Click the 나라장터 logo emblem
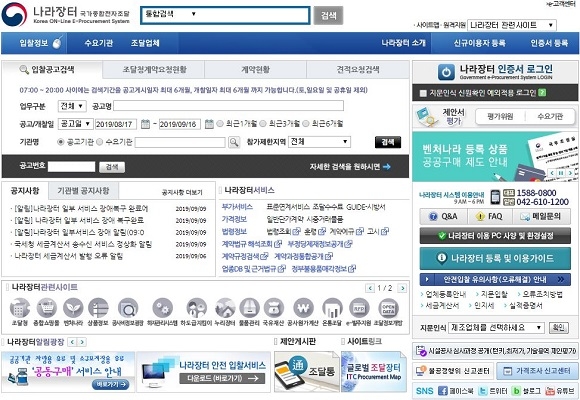Image resolution: width=580 pixels, height=400 pixels. coord(14,14)
